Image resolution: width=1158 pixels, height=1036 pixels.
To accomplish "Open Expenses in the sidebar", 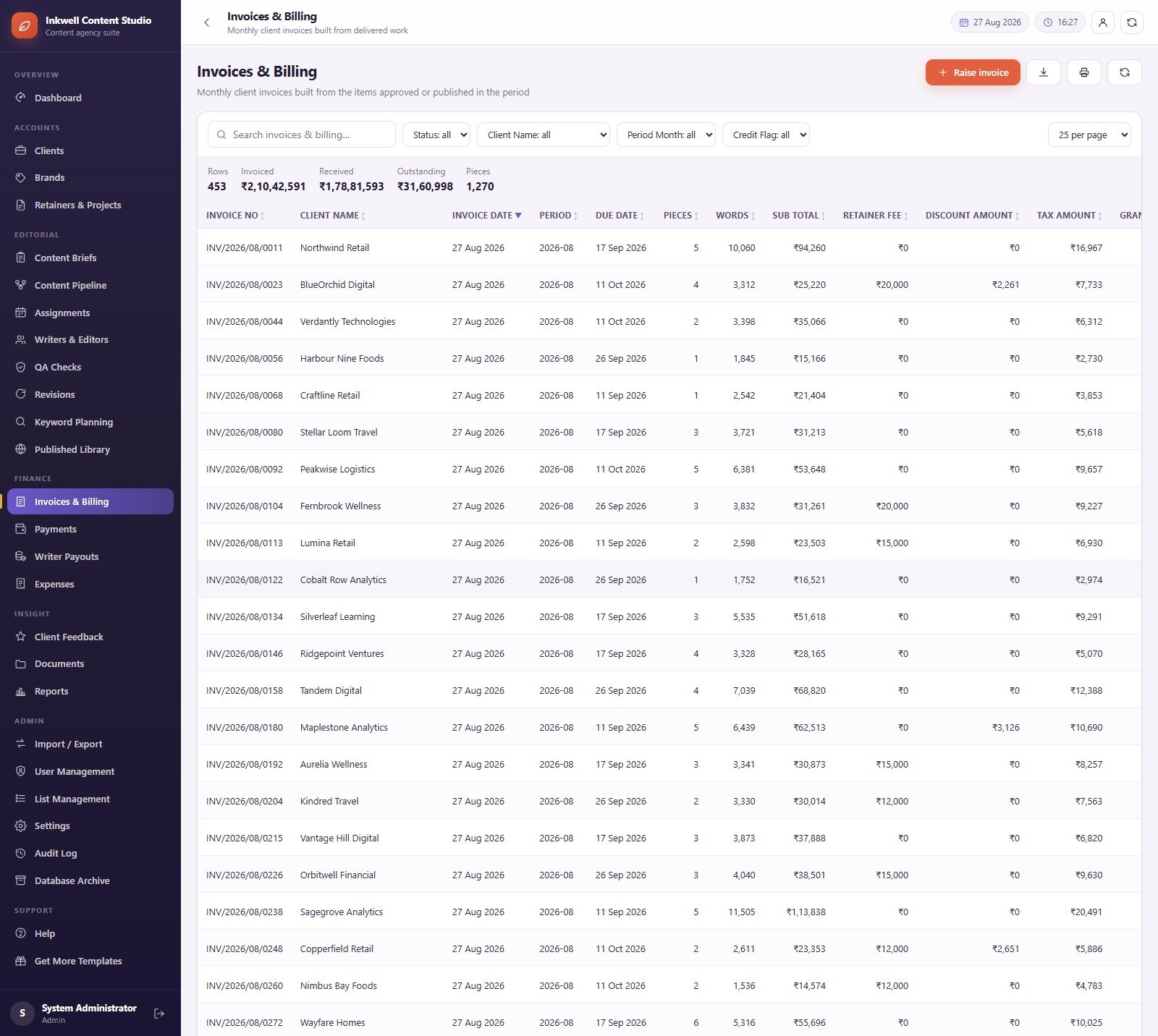I will pyautogui.click(x=90, y=584).
